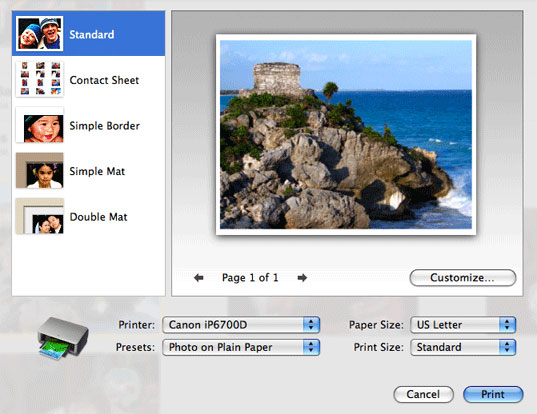This screenshot has width=537, height=414.
Task: Expand the Paper Size dropdown
Action: pos(463,325)
